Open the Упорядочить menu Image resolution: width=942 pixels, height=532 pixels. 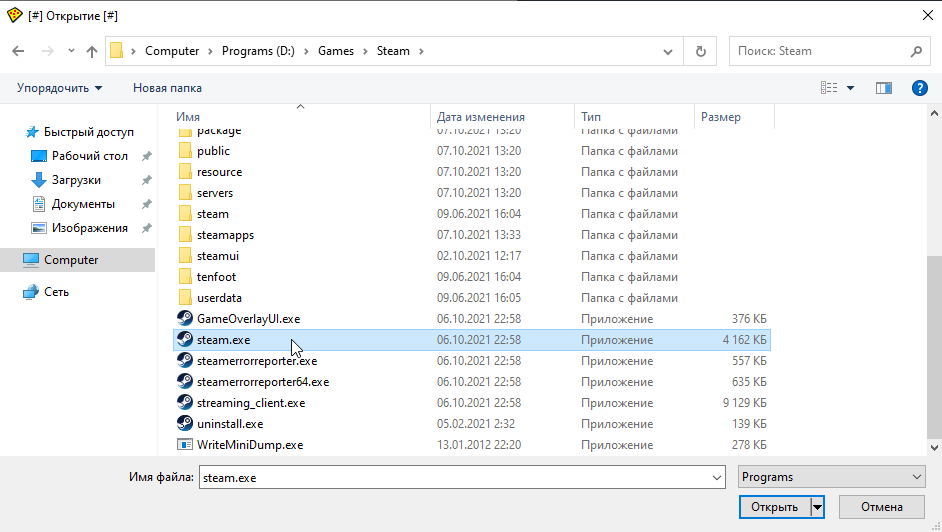[x=59, y=88]
